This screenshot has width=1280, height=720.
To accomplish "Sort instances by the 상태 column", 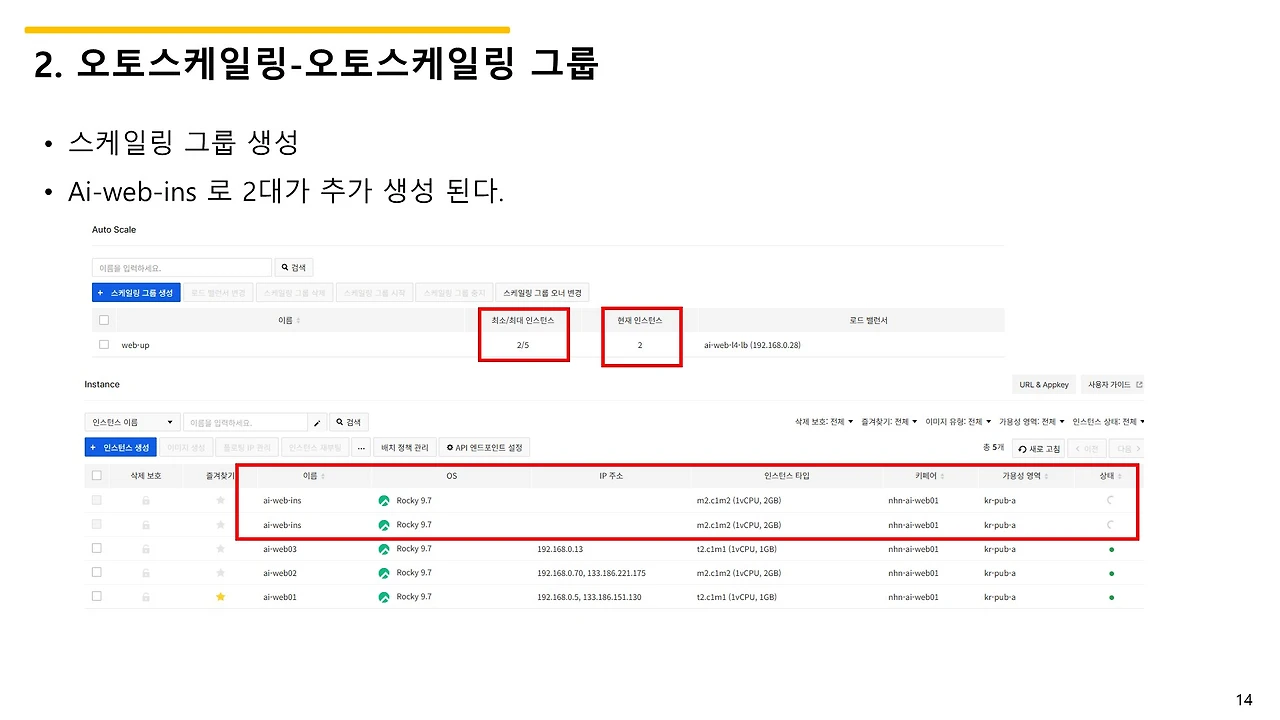I will coord(1111,476).
